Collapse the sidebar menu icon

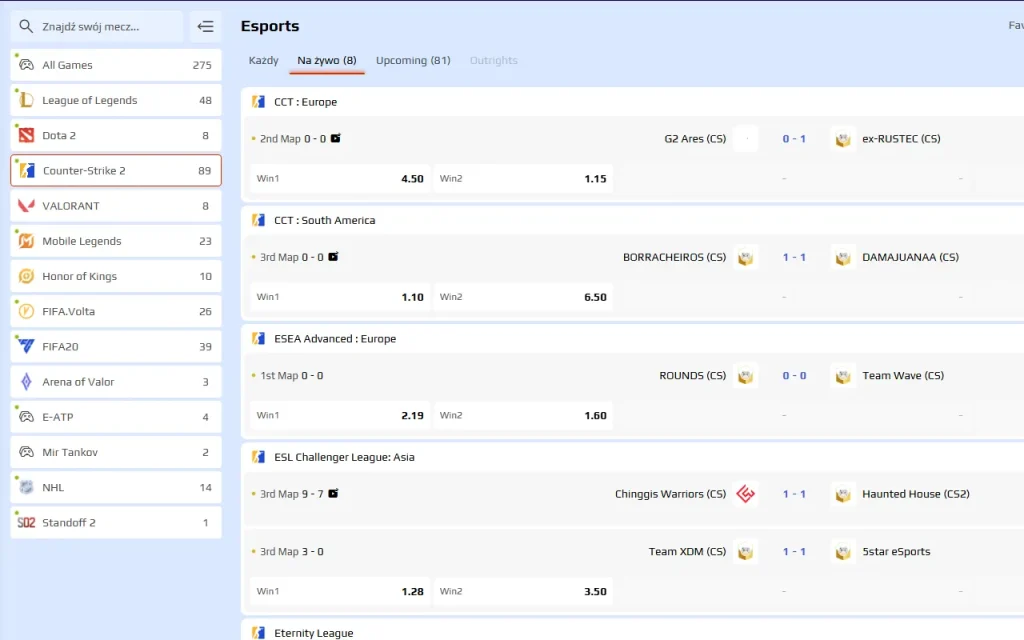coord(206,26)
